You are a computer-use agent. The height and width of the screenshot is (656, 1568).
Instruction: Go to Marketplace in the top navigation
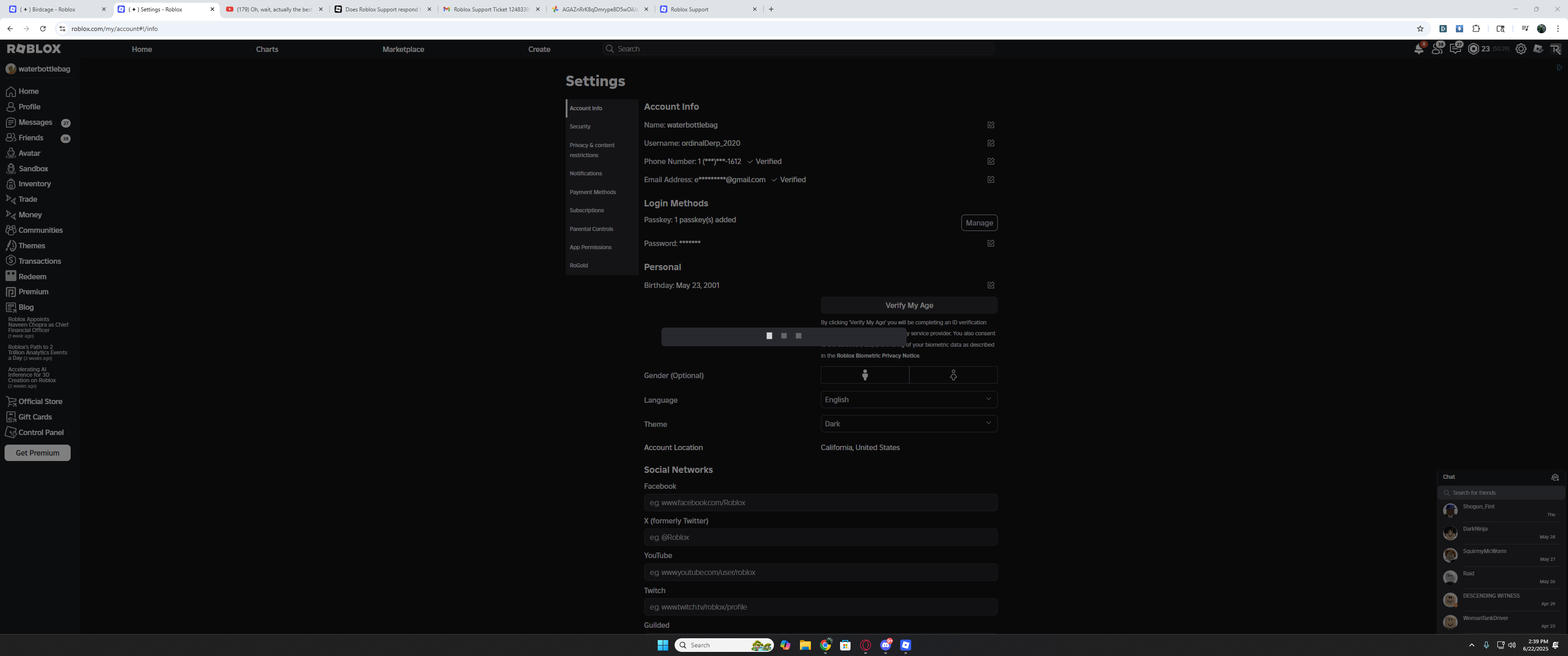[403, 49]
